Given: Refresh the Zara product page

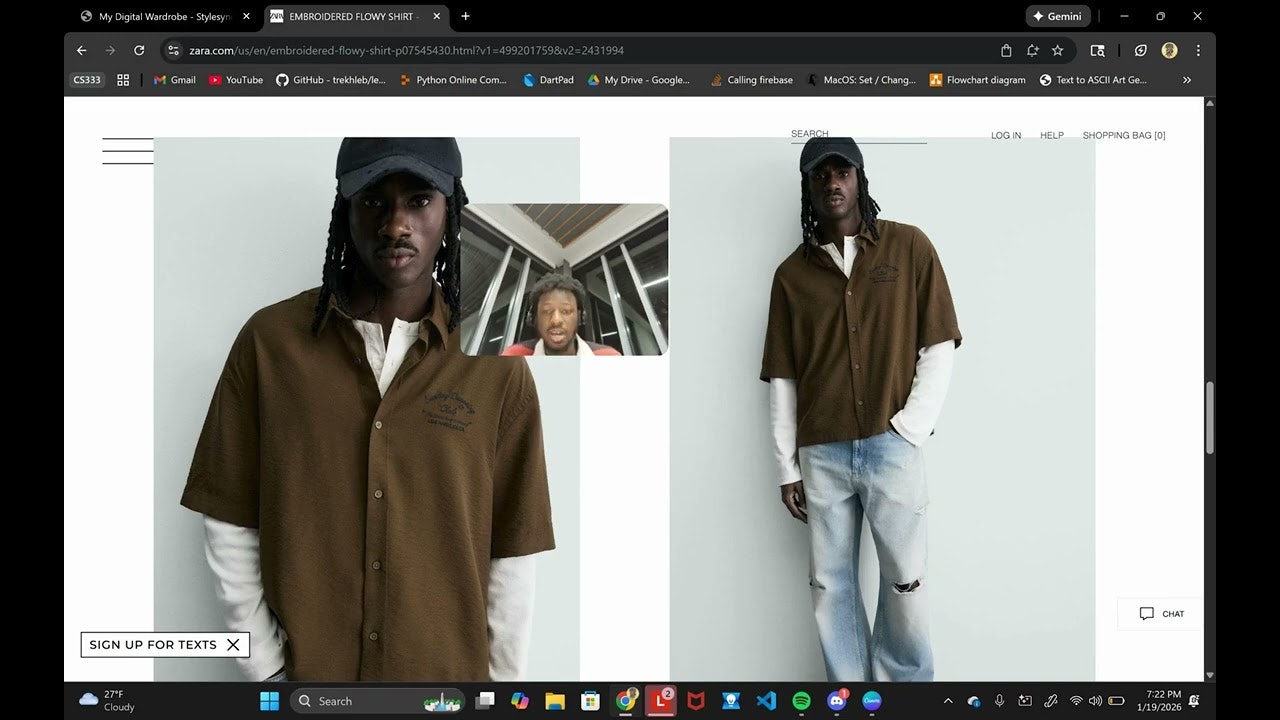Looking at the screenshot, I should click(x=139, y=49).
